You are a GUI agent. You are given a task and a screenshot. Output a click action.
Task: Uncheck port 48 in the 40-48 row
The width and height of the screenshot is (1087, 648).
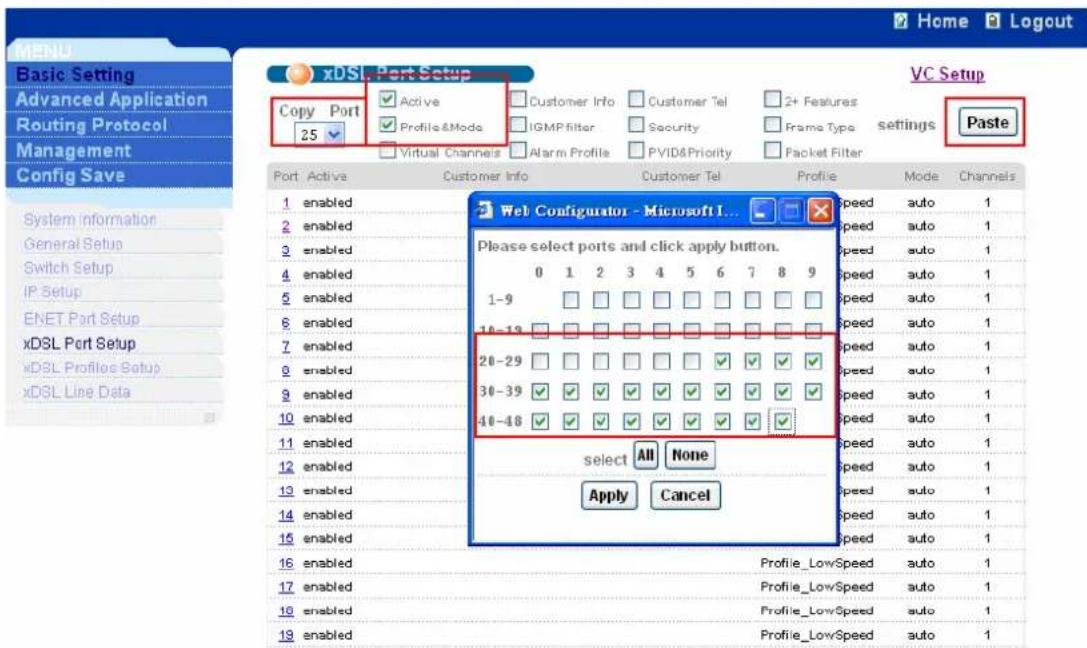coord(783,421)
